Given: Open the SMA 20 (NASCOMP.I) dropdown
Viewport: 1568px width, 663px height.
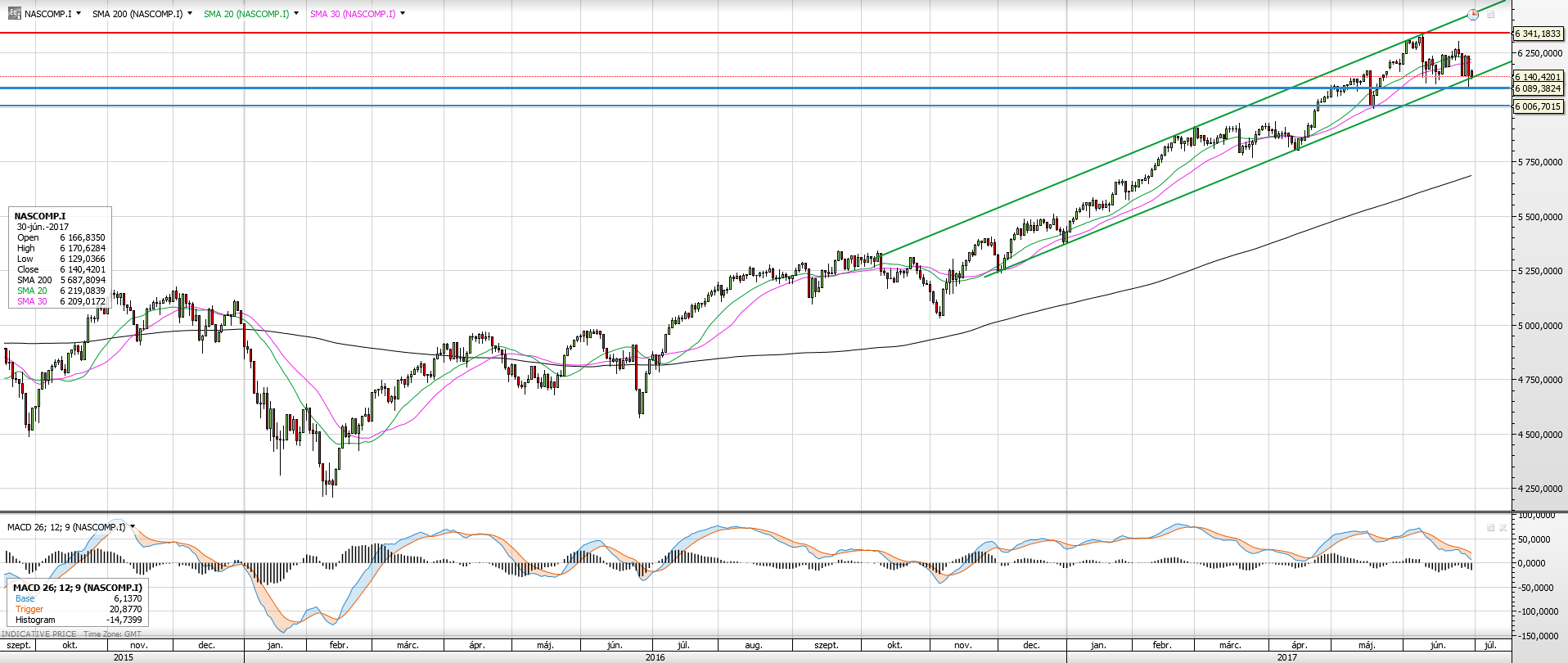Looking at the screenshot, I should 296,13.
